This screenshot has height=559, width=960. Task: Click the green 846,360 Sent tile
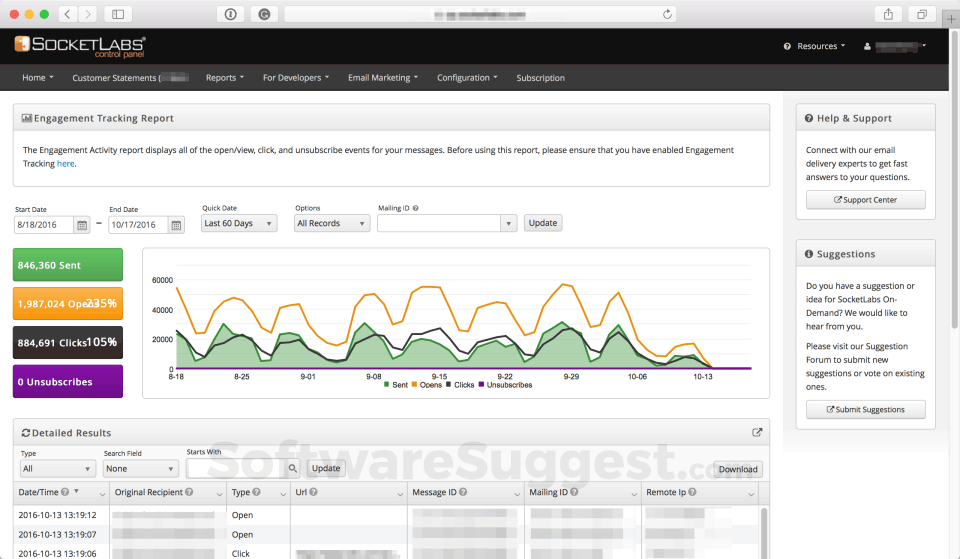click(x=67, y=264)
